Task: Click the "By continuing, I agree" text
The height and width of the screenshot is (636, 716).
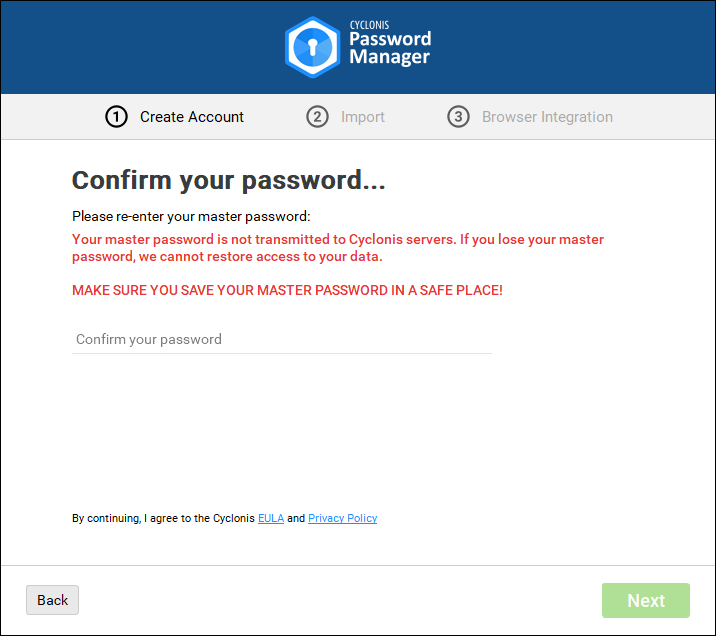Action: click(164, 518)
